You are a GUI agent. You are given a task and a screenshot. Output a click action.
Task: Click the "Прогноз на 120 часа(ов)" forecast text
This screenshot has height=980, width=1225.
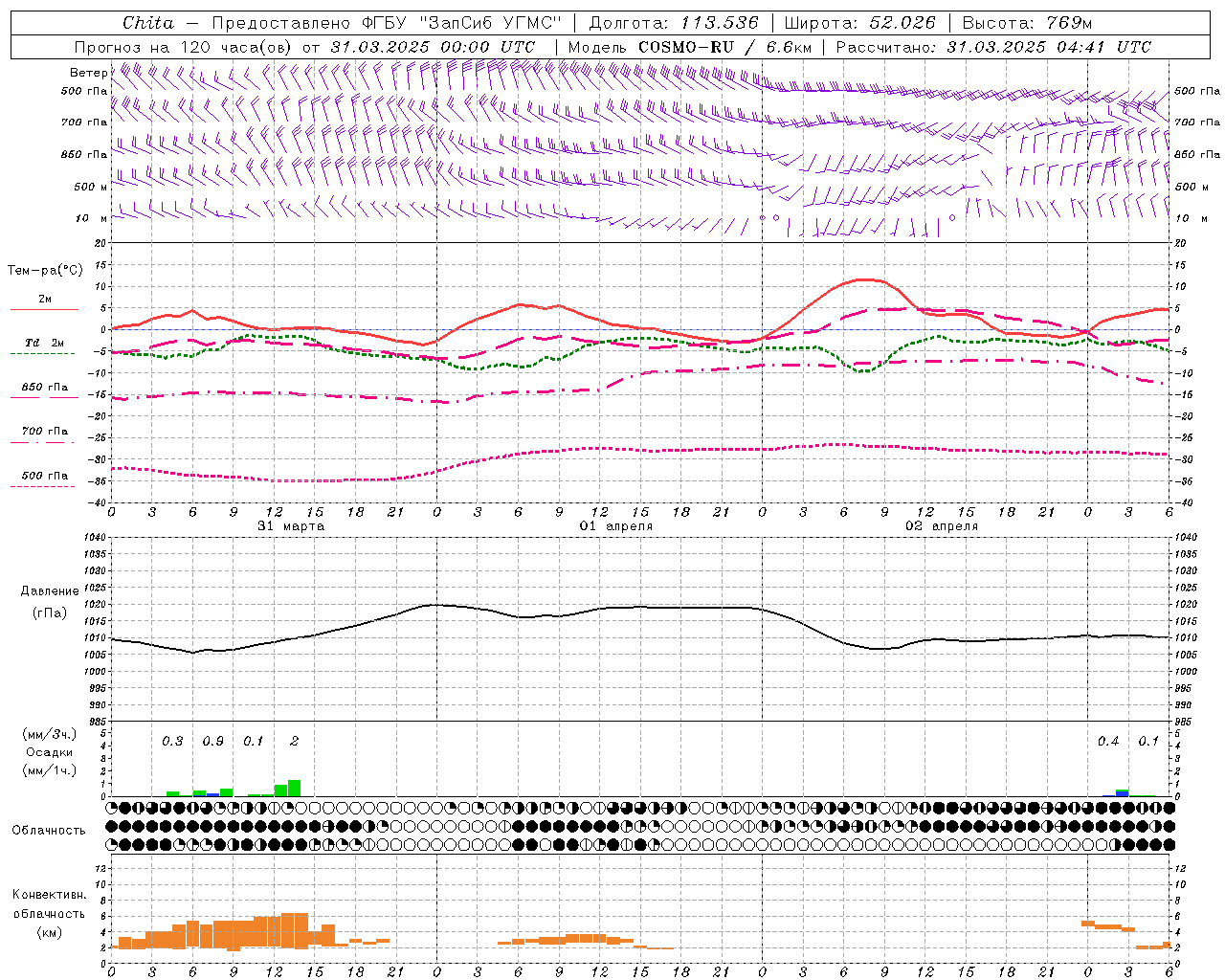185,47
